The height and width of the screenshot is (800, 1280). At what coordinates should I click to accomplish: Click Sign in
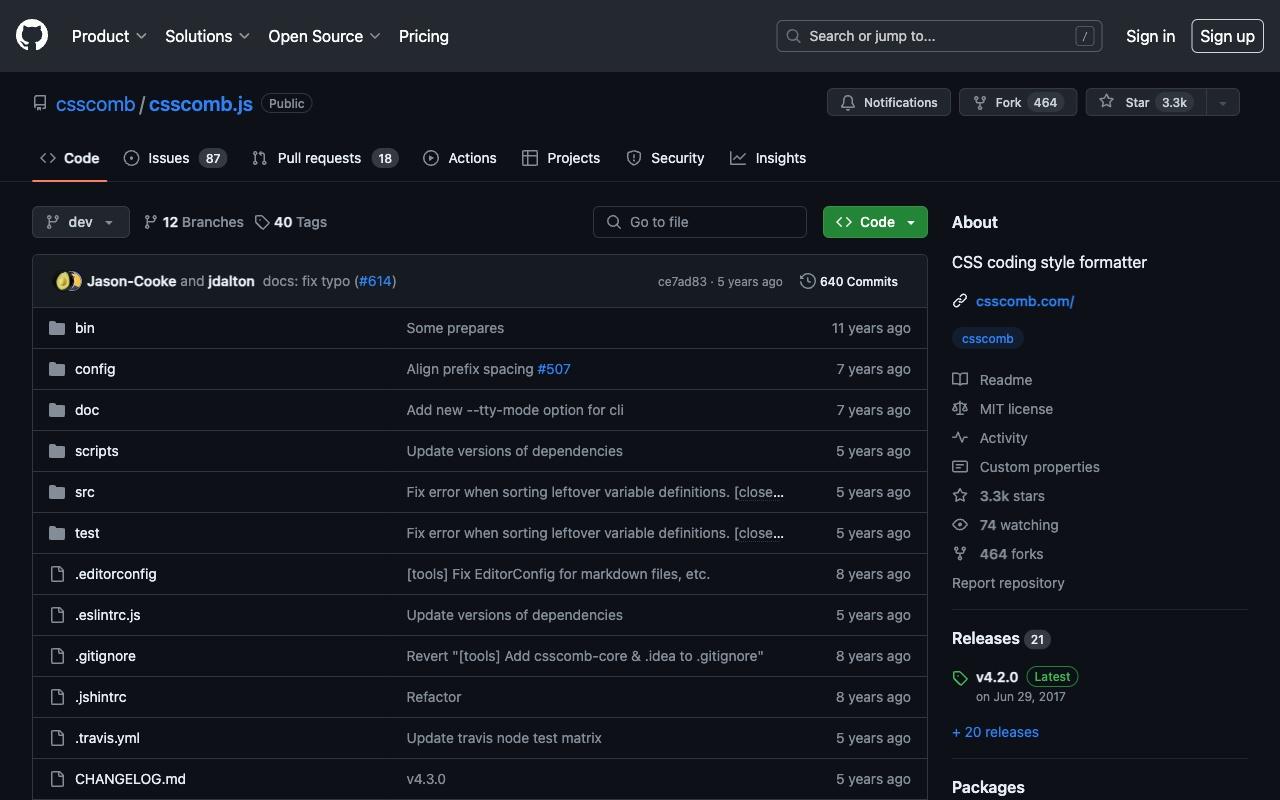click(x=1150, y=36)
